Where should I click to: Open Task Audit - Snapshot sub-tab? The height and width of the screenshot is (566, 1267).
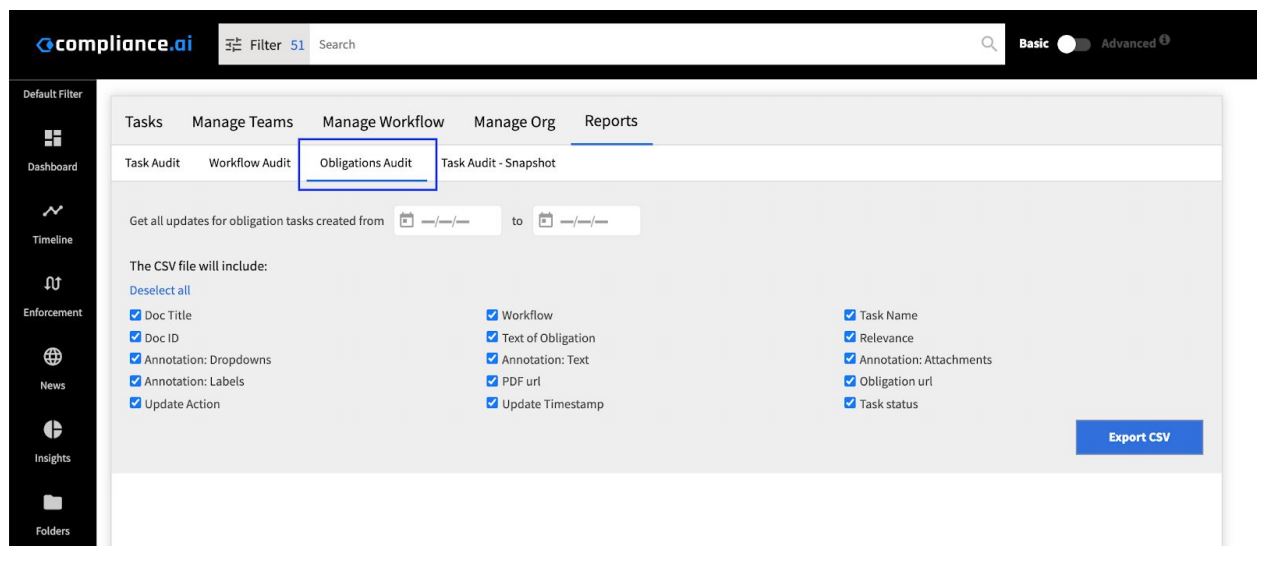pyautogui.click(x=498, y=164)
